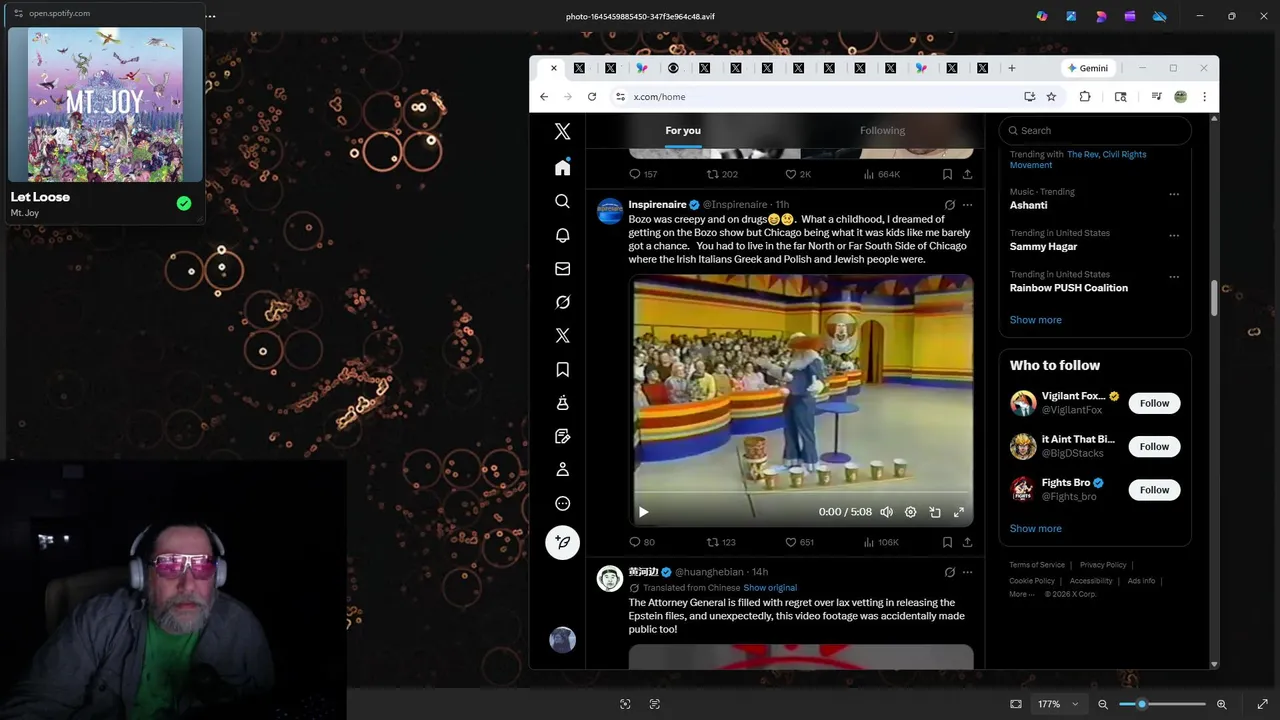Click the round Post compose button
The height and width of the screenshot is (720, 1280).
[x=562, y=542]
